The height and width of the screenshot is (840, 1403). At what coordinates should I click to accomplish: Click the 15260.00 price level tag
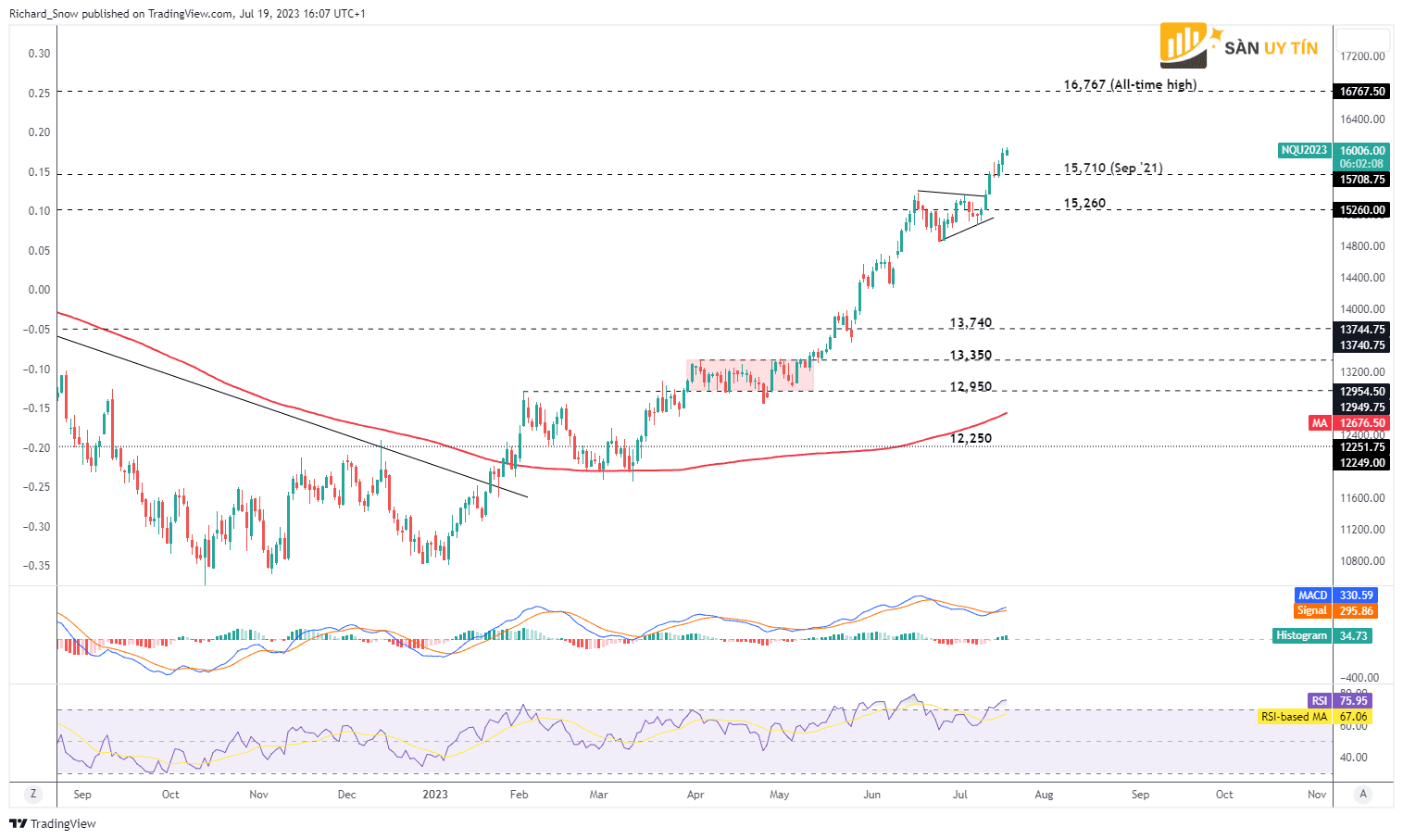[x=1362, y=210]
